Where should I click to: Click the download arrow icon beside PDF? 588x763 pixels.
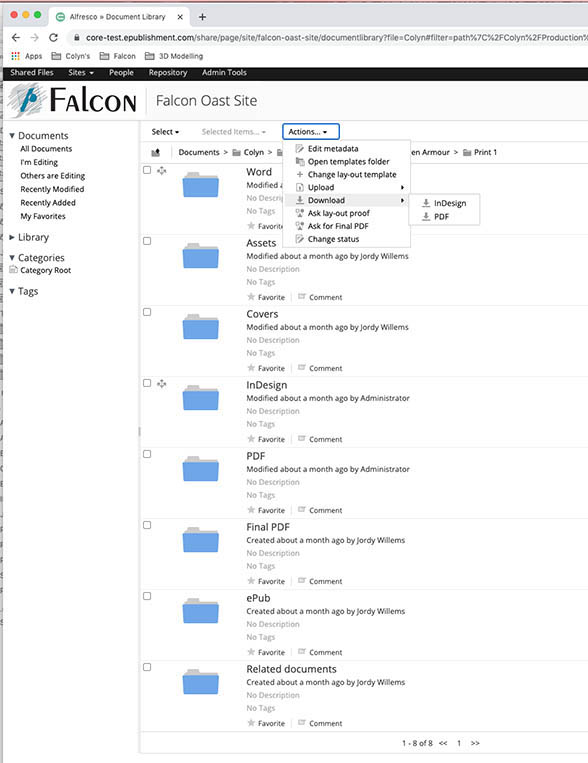click(x=426, y=217)
